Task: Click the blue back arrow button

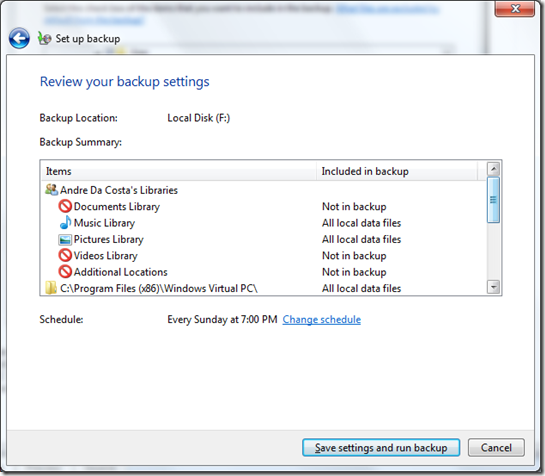Action: [x=19, y=38]
